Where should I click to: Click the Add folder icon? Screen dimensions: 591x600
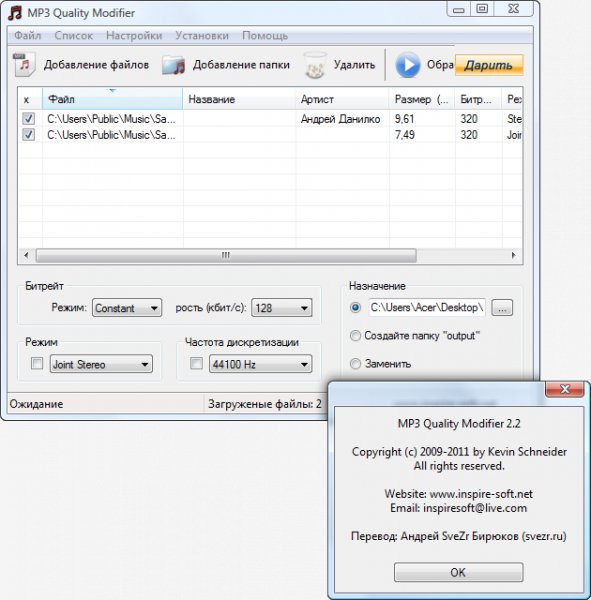[x=173, y=65]
